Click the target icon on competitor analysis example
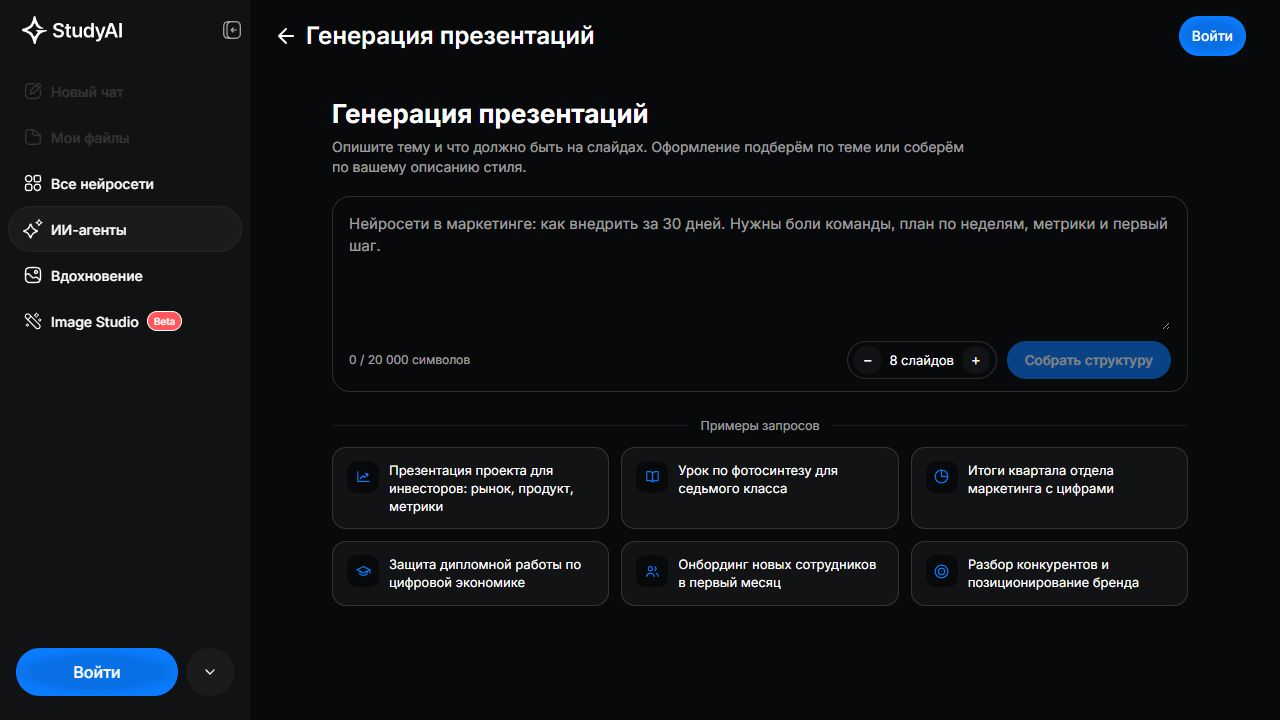 (x=941, y=571)
